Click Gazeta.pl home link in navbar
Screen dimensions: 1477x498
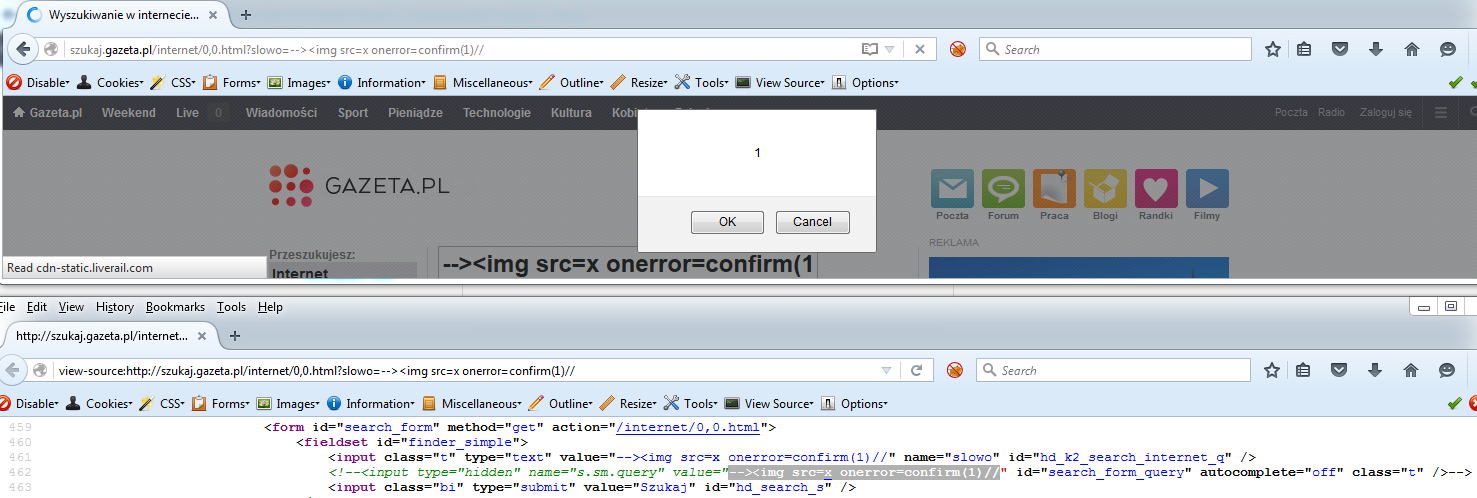pos(47,113)
